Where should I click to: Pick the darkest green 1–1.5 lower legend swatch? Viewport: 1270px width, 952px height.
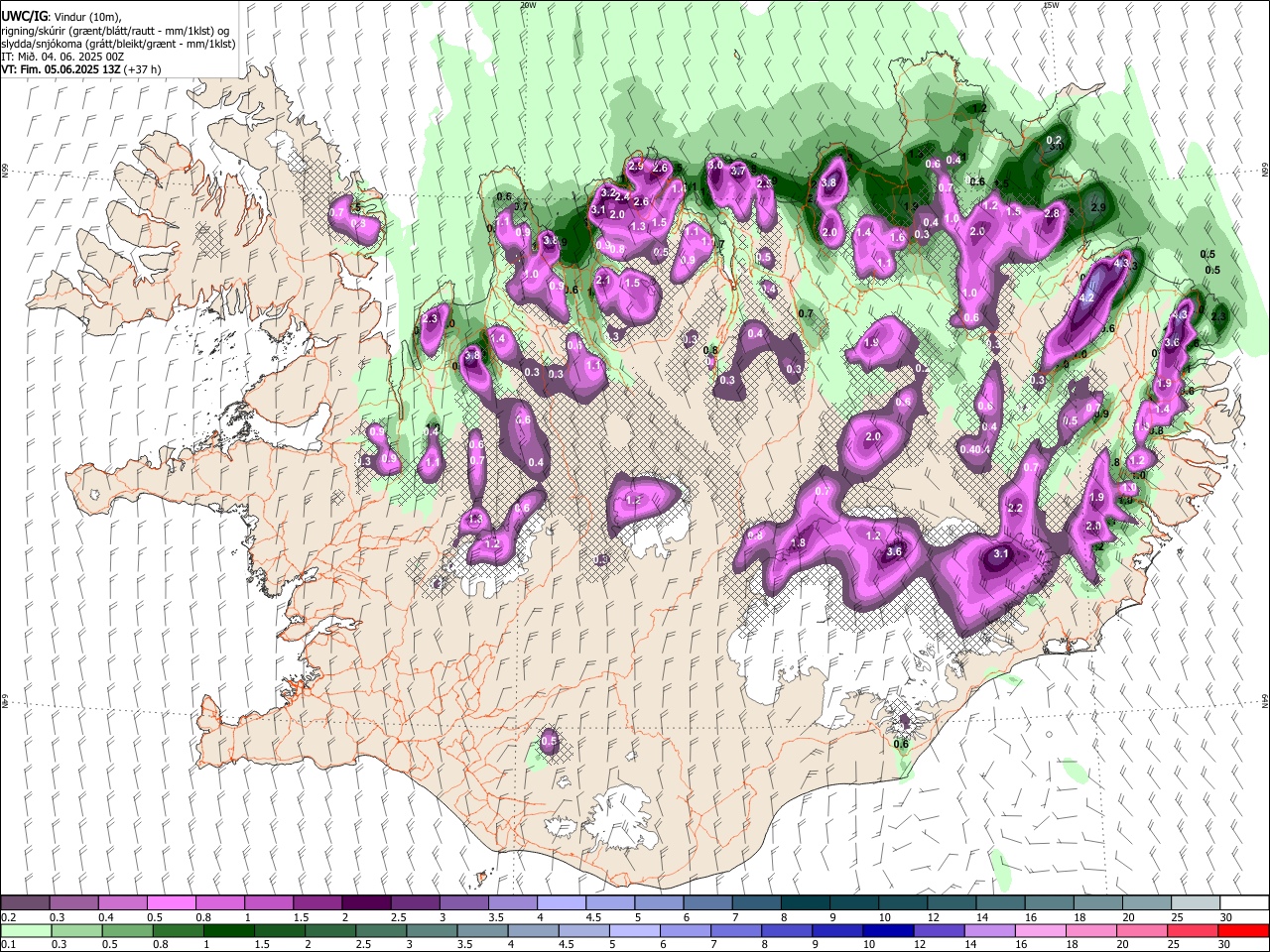click(228, 930)
